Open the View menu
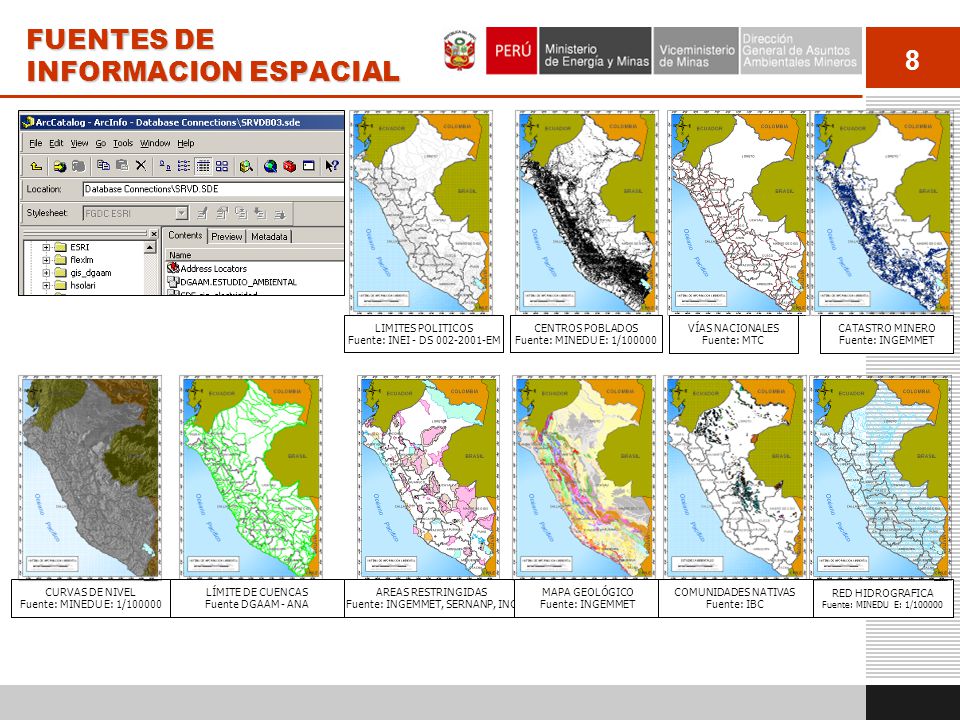 79,143
